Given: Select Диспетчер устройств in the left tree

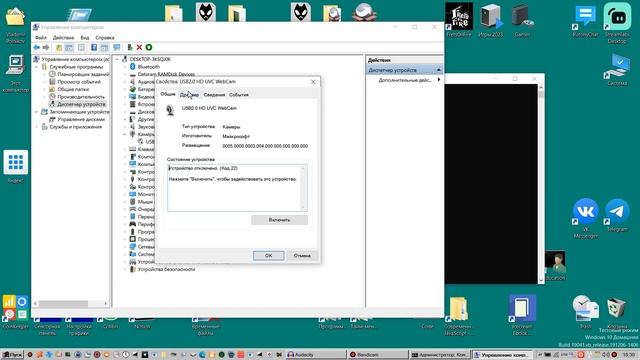Looking at the screenshot, I should coord(81,104).
